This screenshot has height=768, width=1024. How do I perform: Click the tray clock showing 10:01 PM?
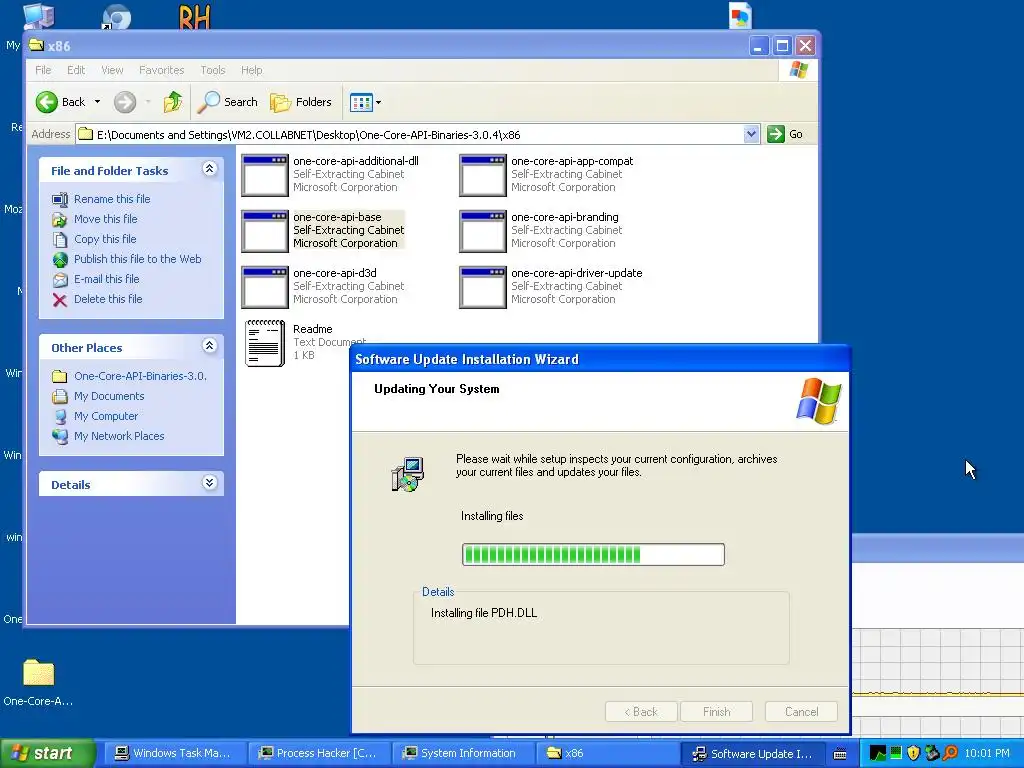[987, 753]
